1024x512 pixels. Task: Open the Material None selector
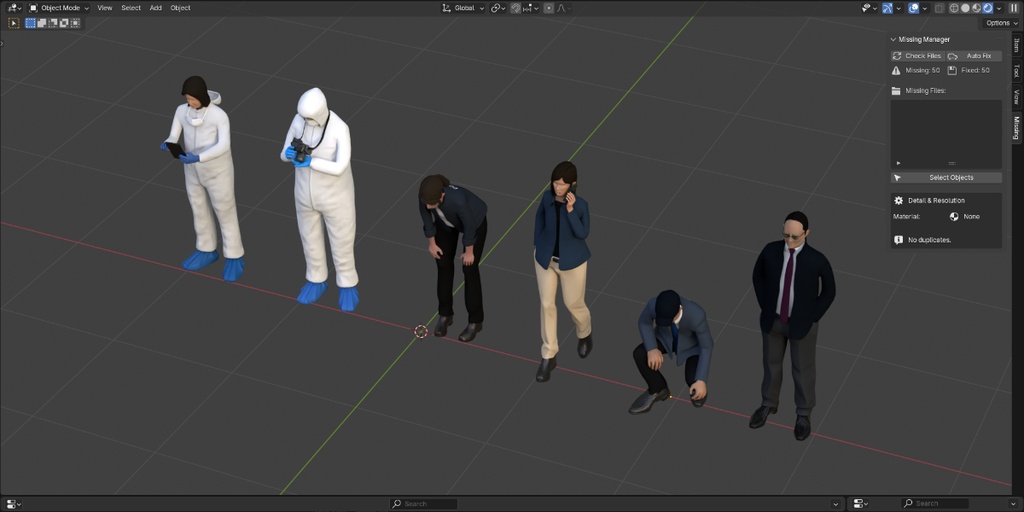(x=974, y=216)
